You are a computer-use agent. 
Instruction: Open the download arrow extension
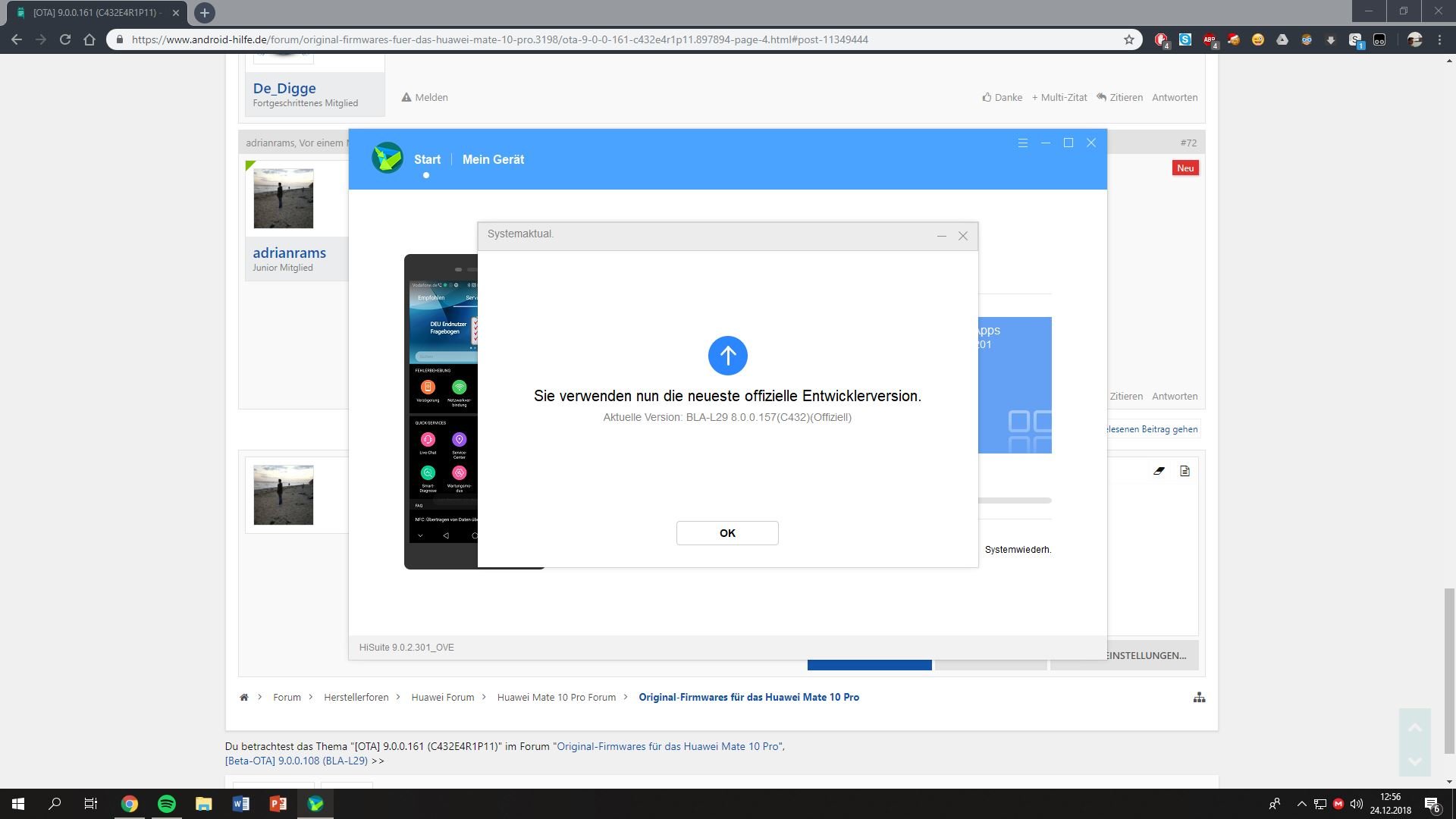coord(1331,40)
